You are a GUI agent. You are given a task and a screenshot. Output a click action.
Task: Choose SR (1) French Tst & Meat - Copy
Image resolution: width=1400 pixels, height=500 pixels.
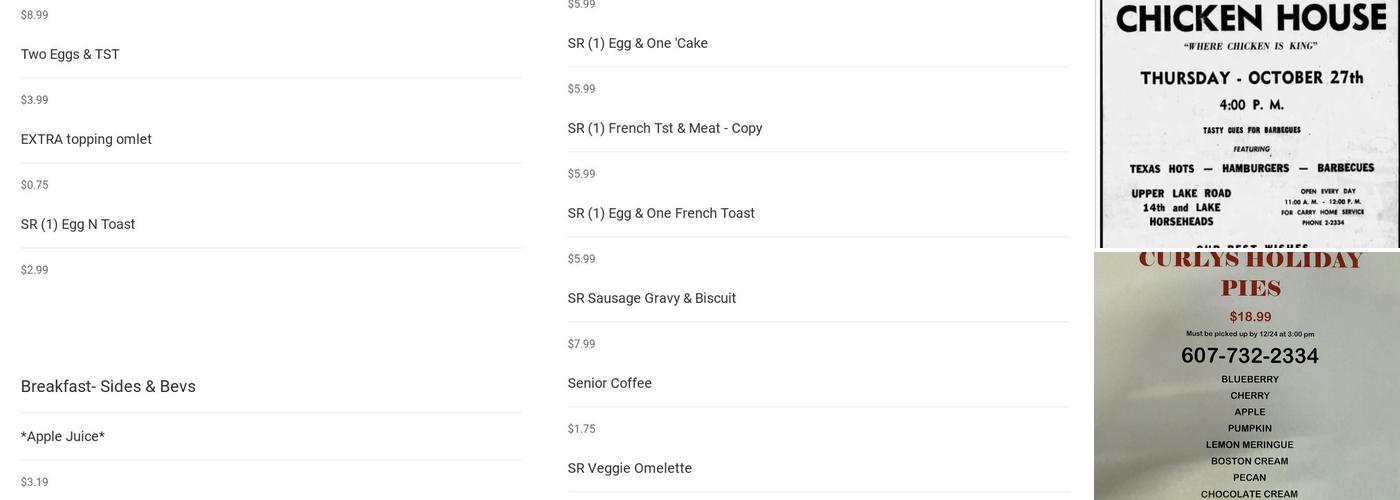click(665, 128)
